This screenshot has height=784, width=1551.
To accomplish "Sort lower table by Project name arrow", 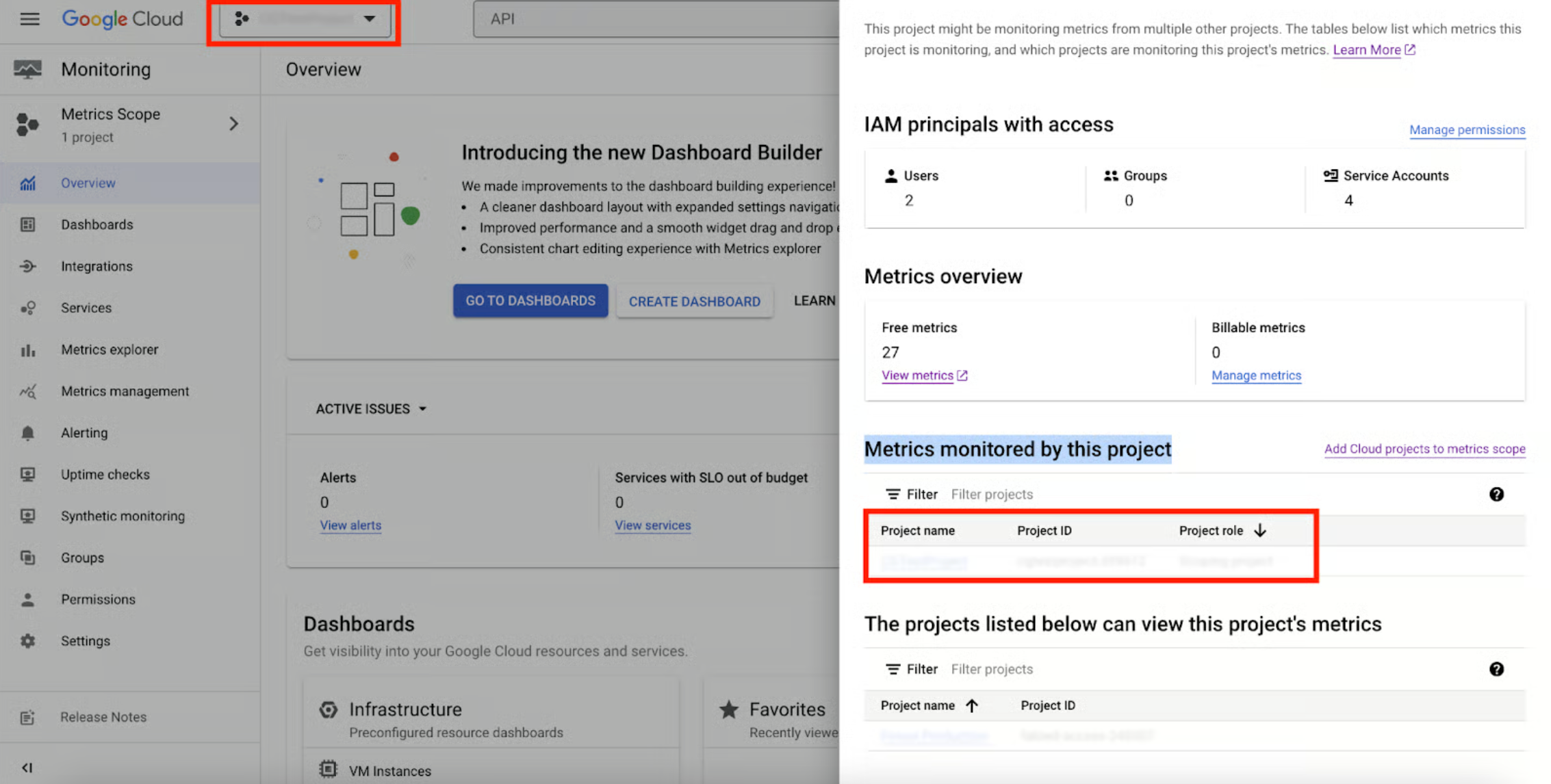I will click(972, 706).
